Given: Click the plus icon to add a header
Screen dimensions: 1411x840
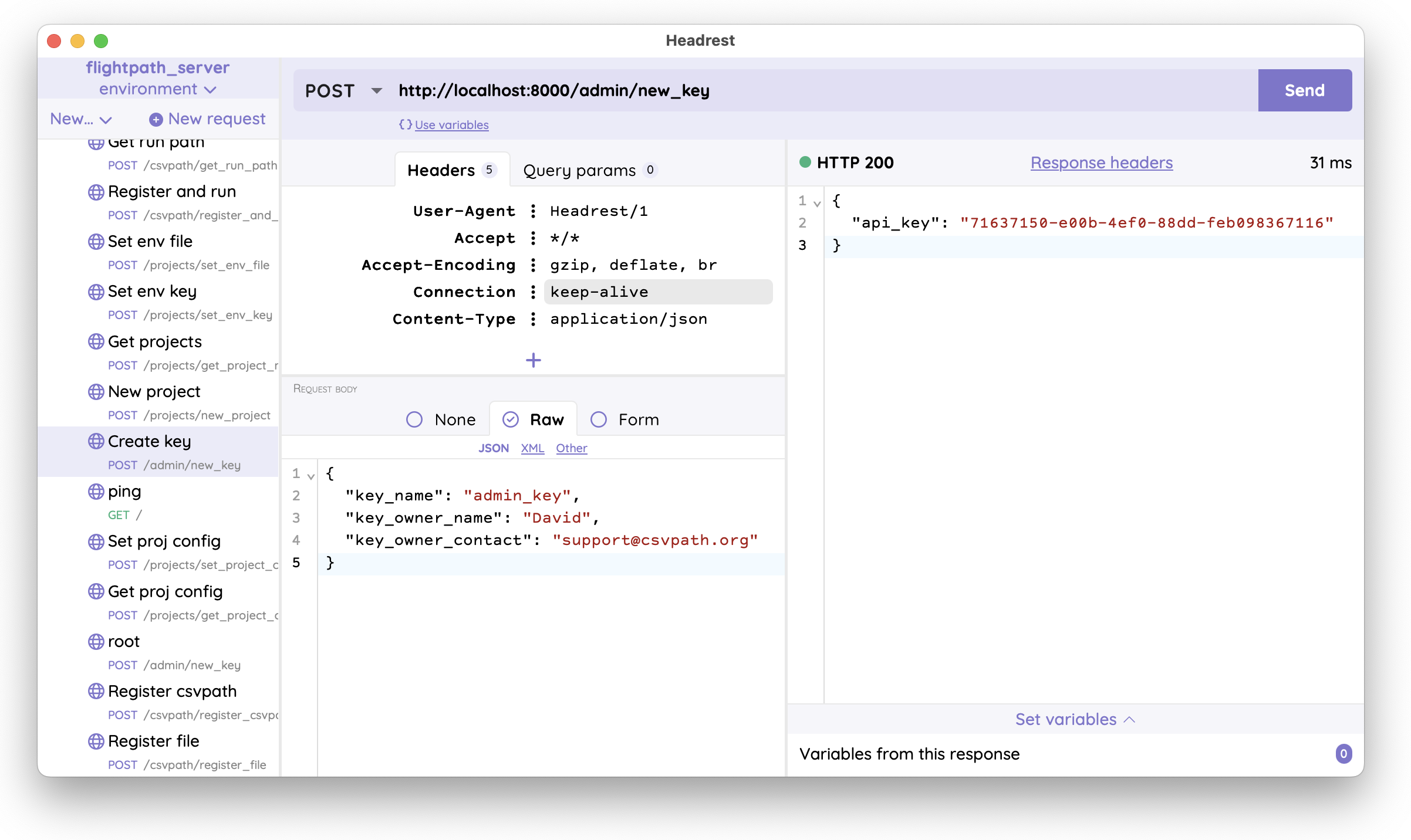Looking at the screenshot, I should point(533,360).
